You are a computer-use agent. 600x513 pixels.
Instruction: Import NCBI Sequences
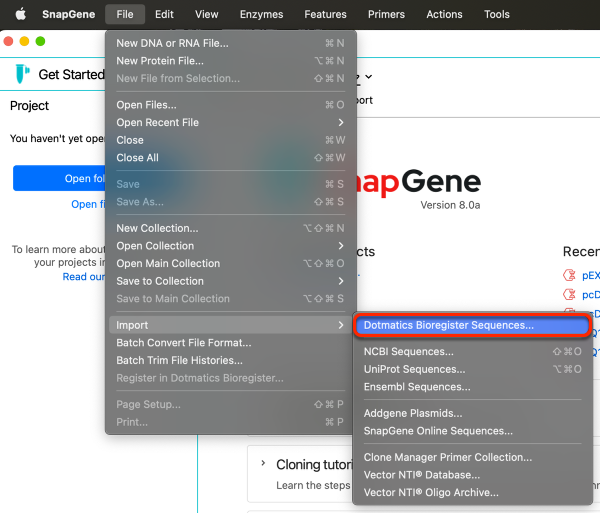pos(472,352)
